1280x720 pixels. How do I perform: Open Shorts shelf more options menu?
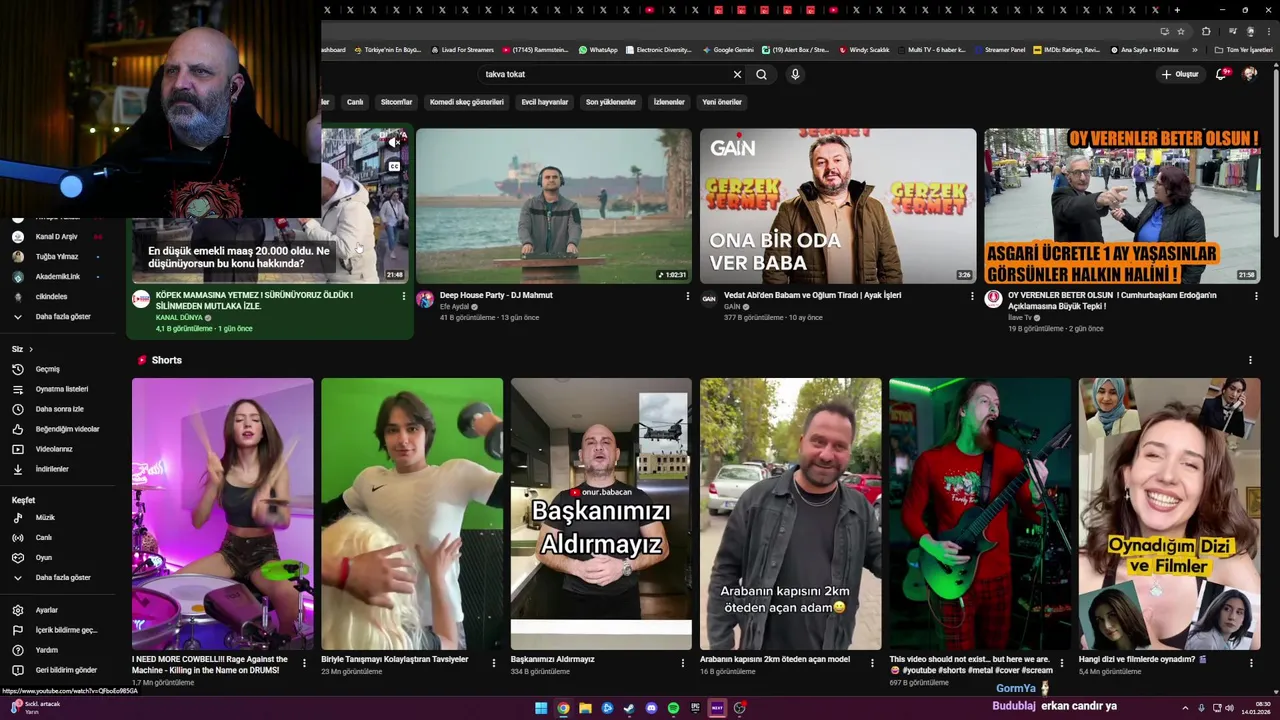pyautogui.click(x=1250, y=360)
